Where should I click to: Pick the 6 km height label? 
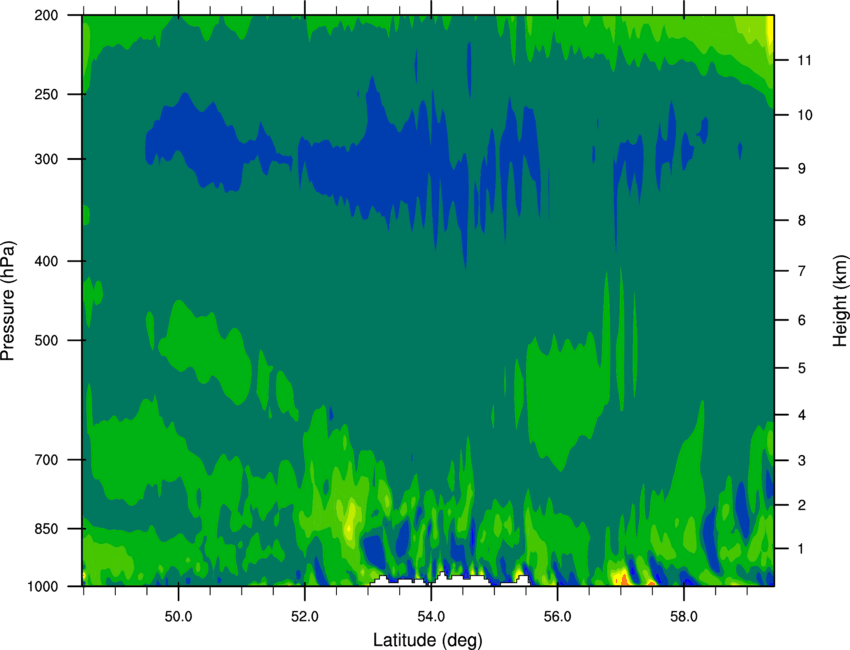802,320
